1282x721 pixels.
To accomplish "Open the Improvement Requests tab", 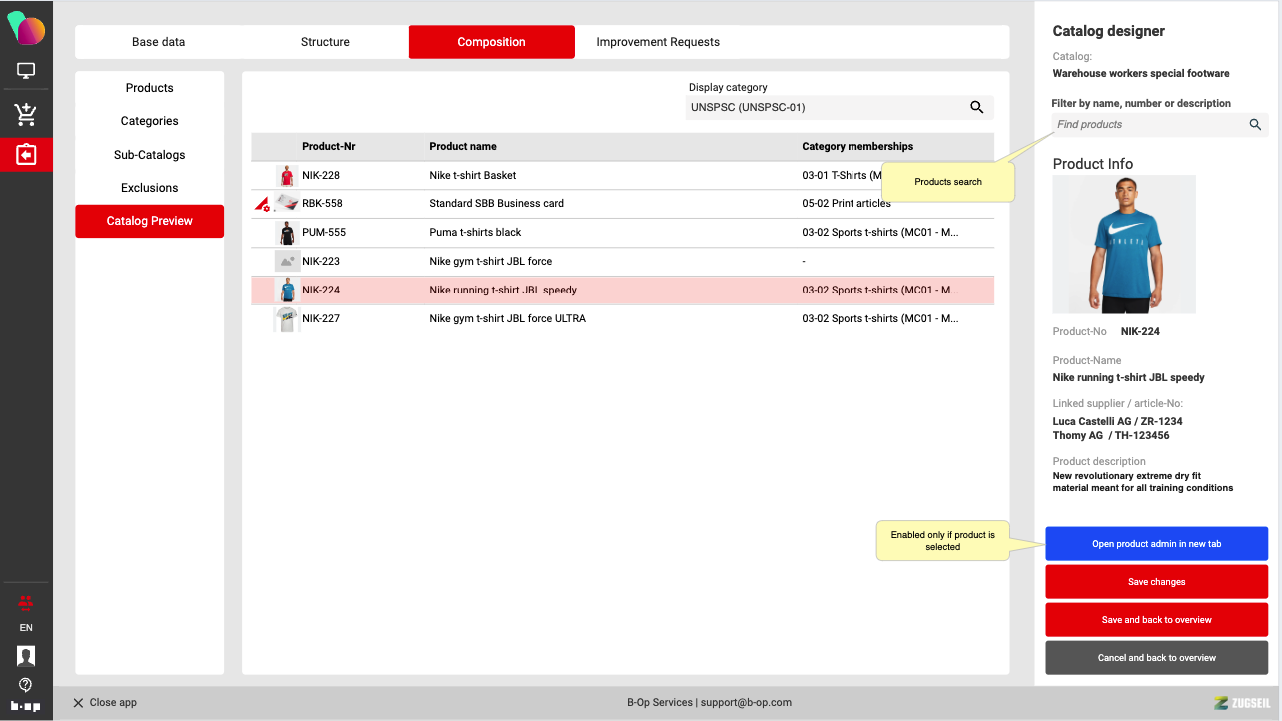I will click(x=658, y=42).
